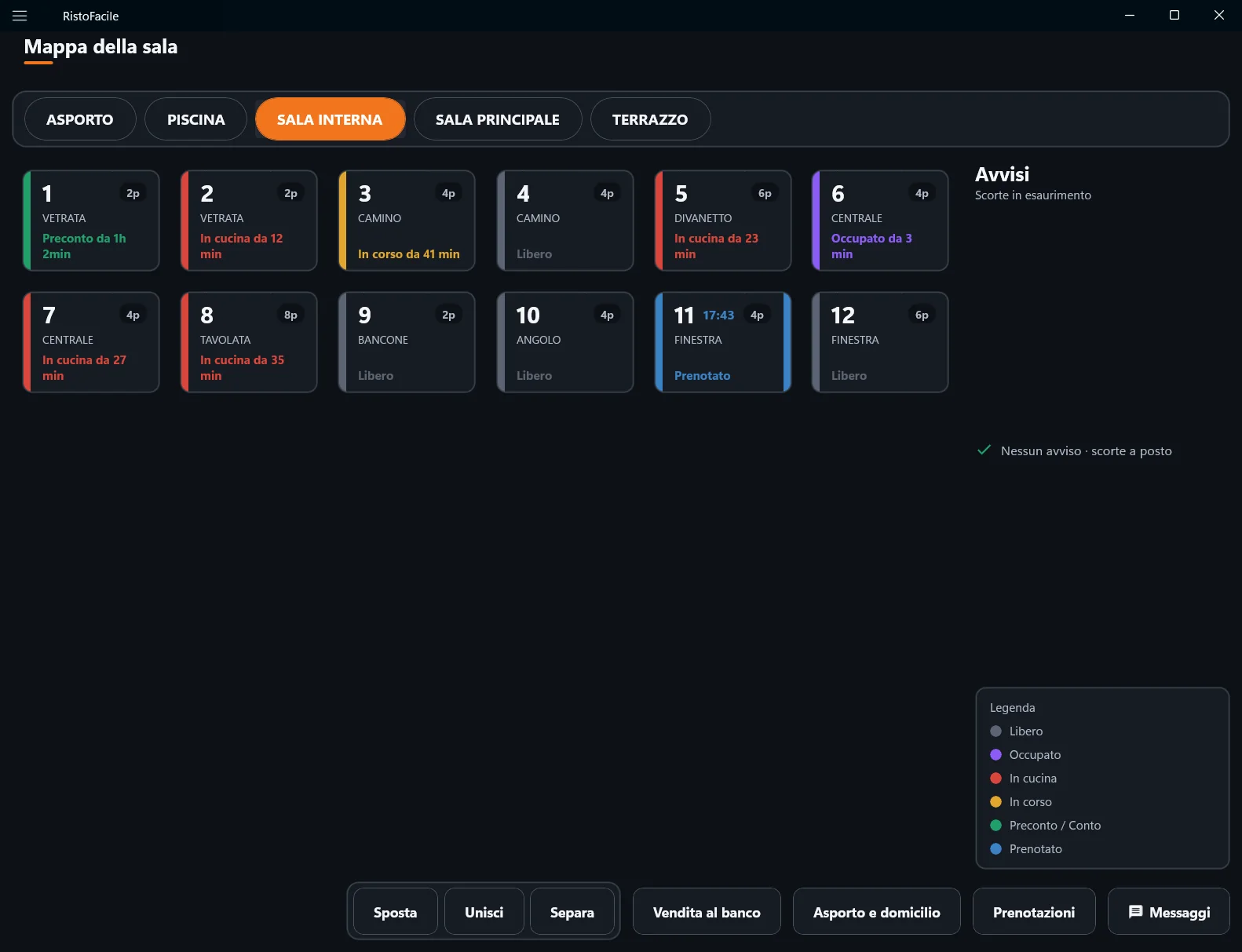The height and width of the screenshot is (952, 1242).
Task: Click the red In cucina legend dot
Action: [995, 778]
